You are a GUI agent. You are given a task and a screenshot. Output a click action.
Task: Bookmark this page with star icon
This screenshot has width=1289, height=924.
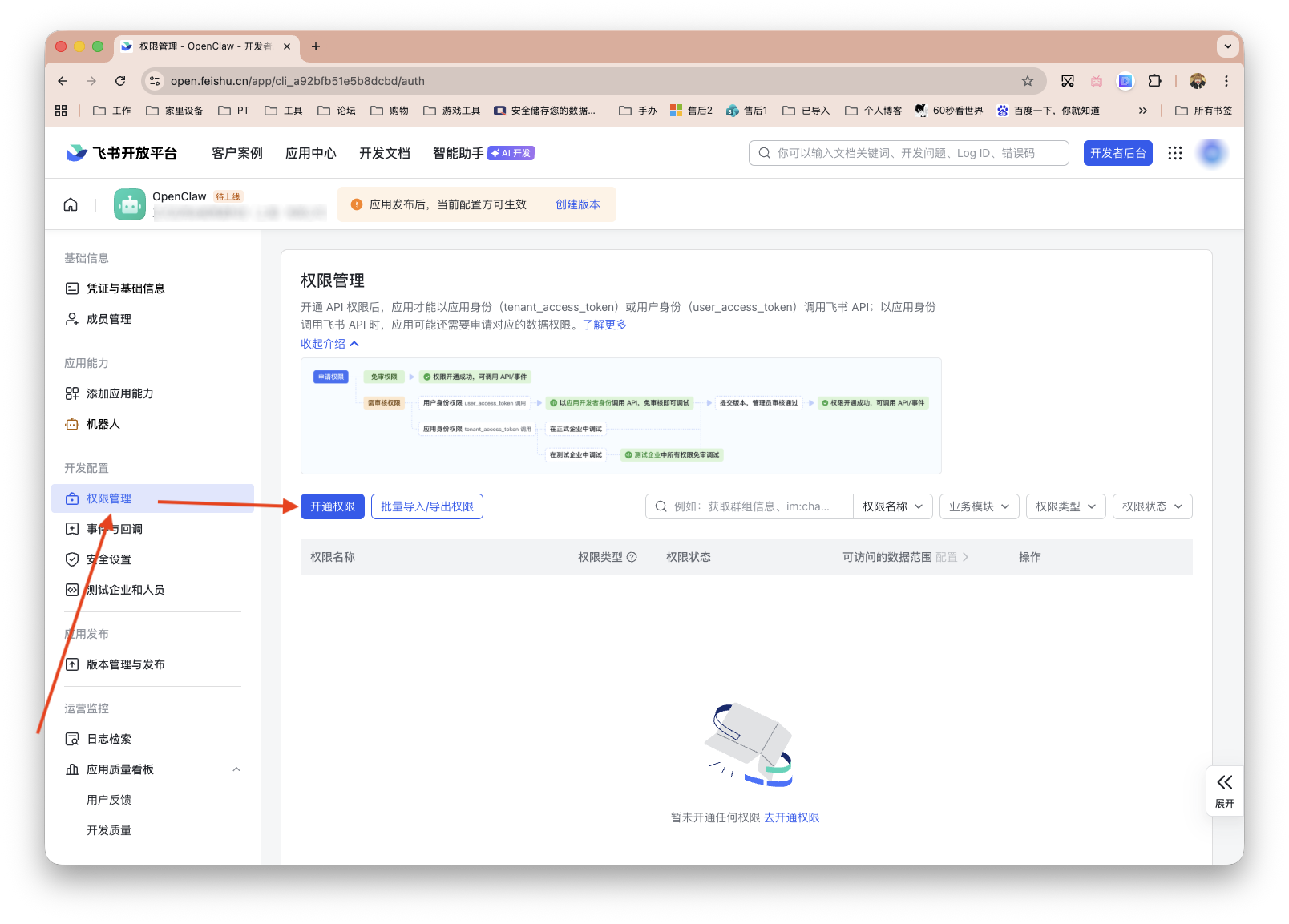[1027, 81]
